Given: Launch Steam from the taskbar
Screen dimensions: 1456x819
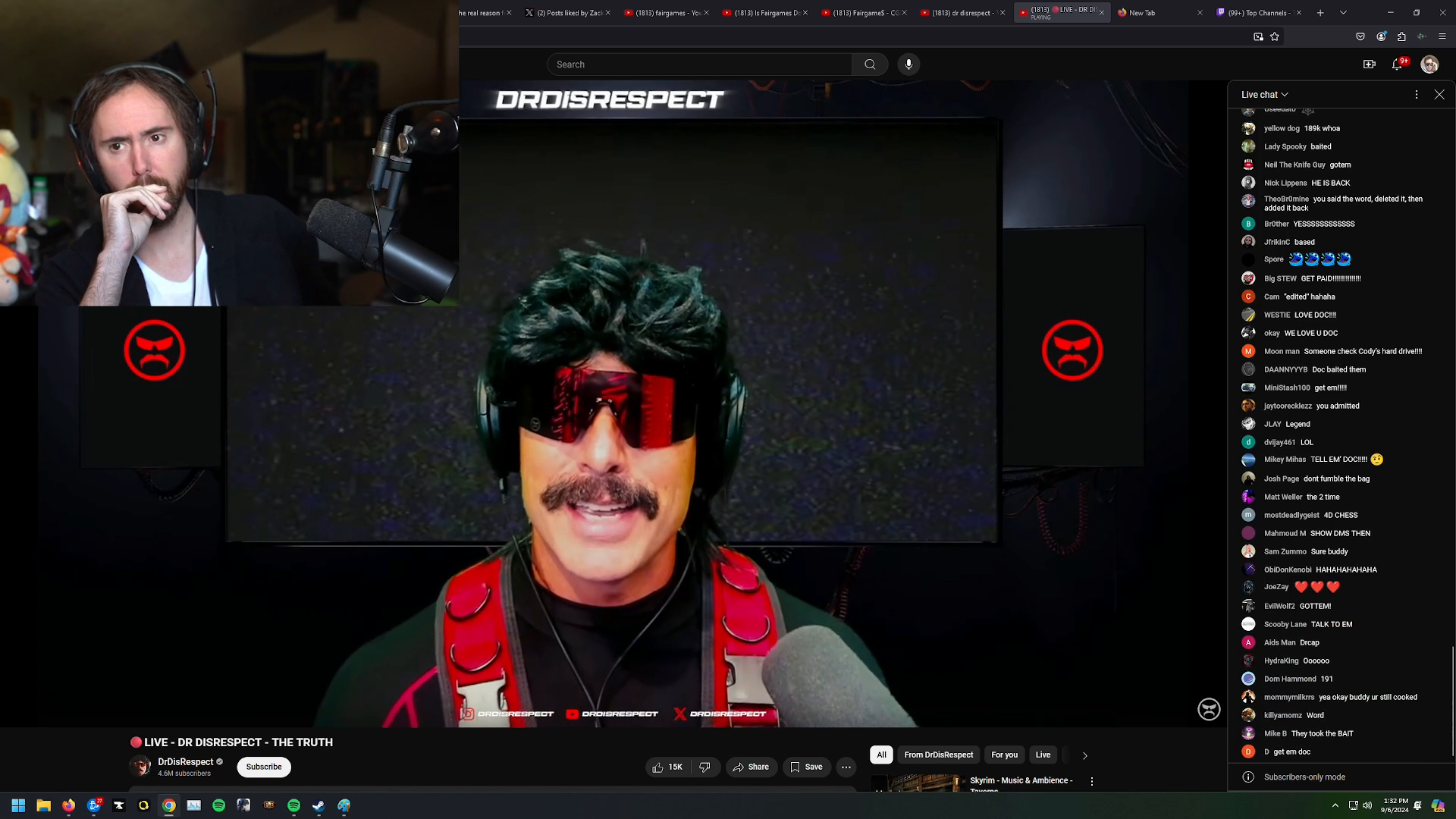Looking at the screenshot, I should [x=318, y=805].
